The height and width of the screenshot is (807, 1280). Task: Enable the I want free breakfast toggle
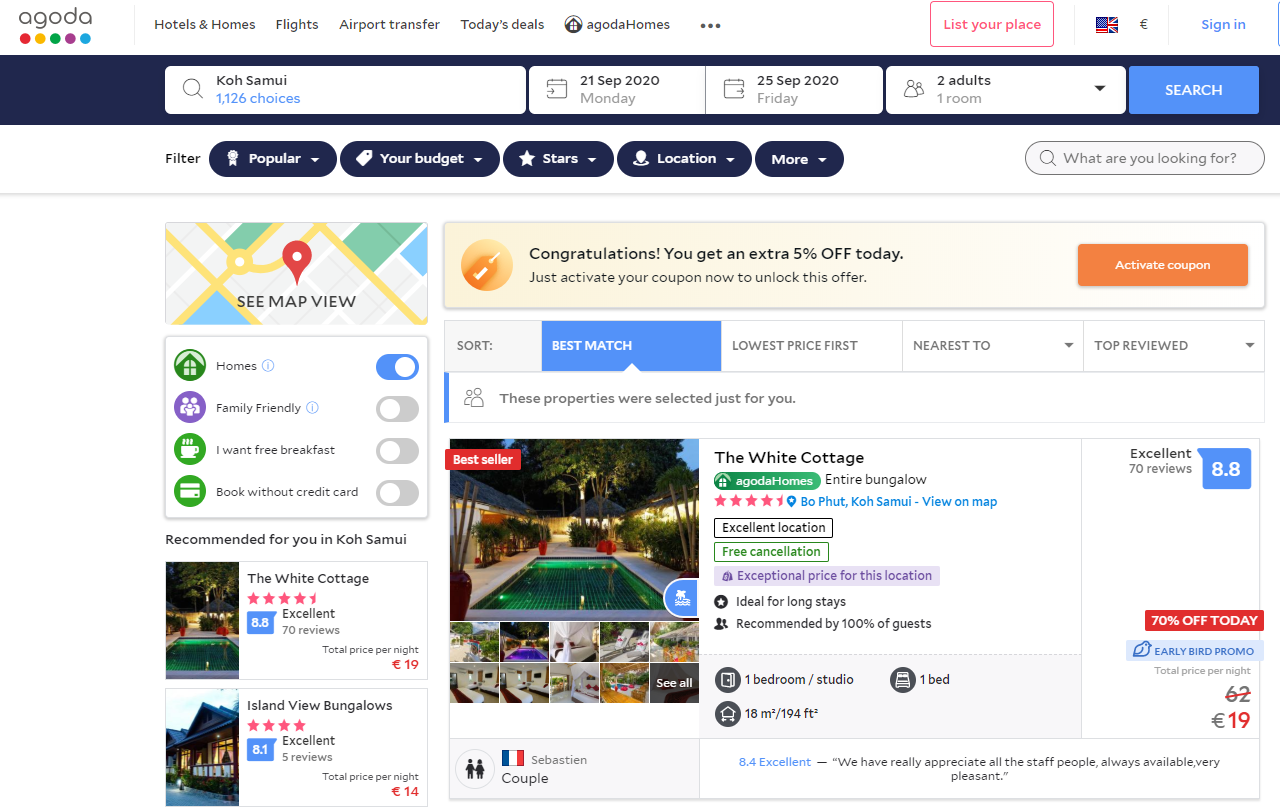click(397, 451)
